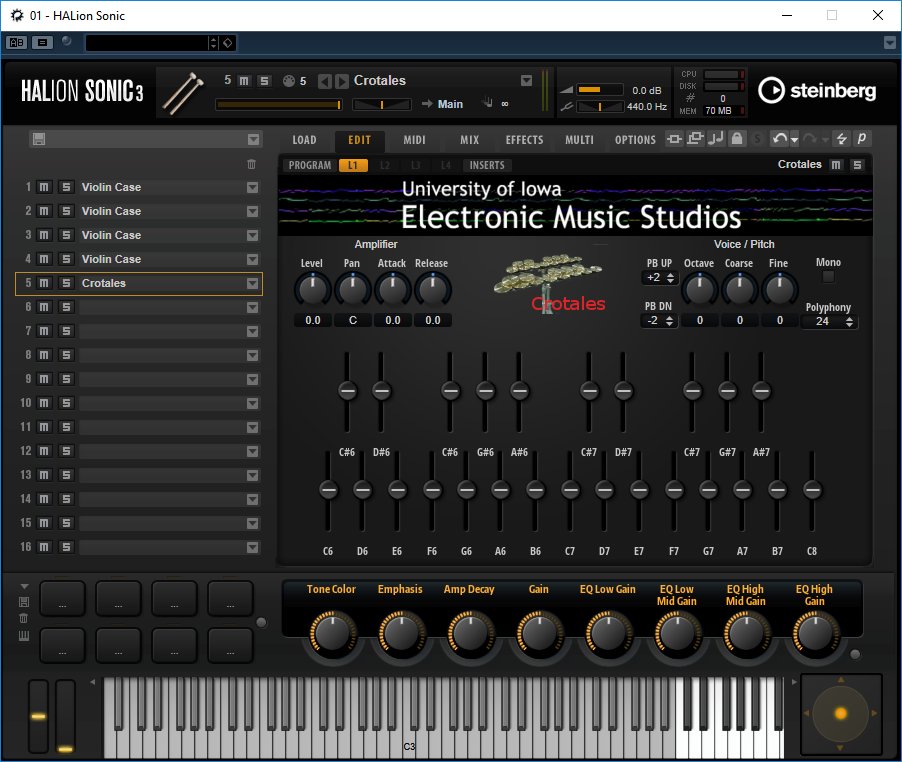Click the Main output selector

(x=450, y=104)
